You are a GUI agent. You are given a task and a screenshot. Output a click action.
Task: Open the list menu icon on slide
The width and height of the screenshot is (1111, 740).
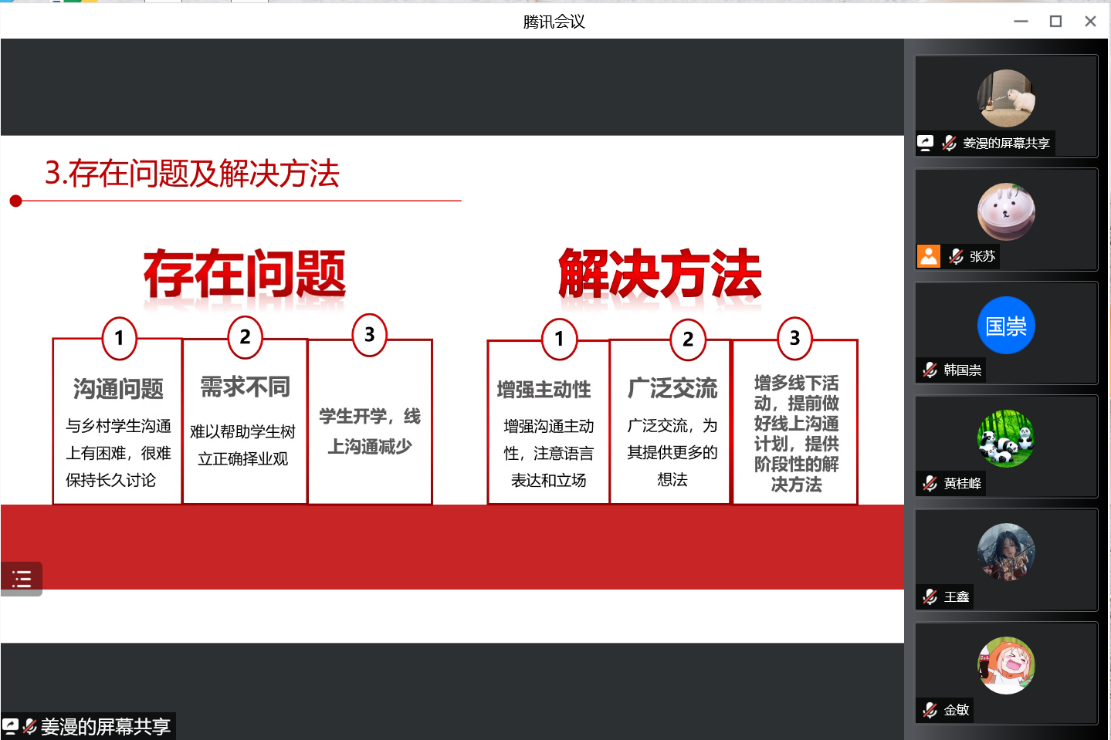click(21, 578)
